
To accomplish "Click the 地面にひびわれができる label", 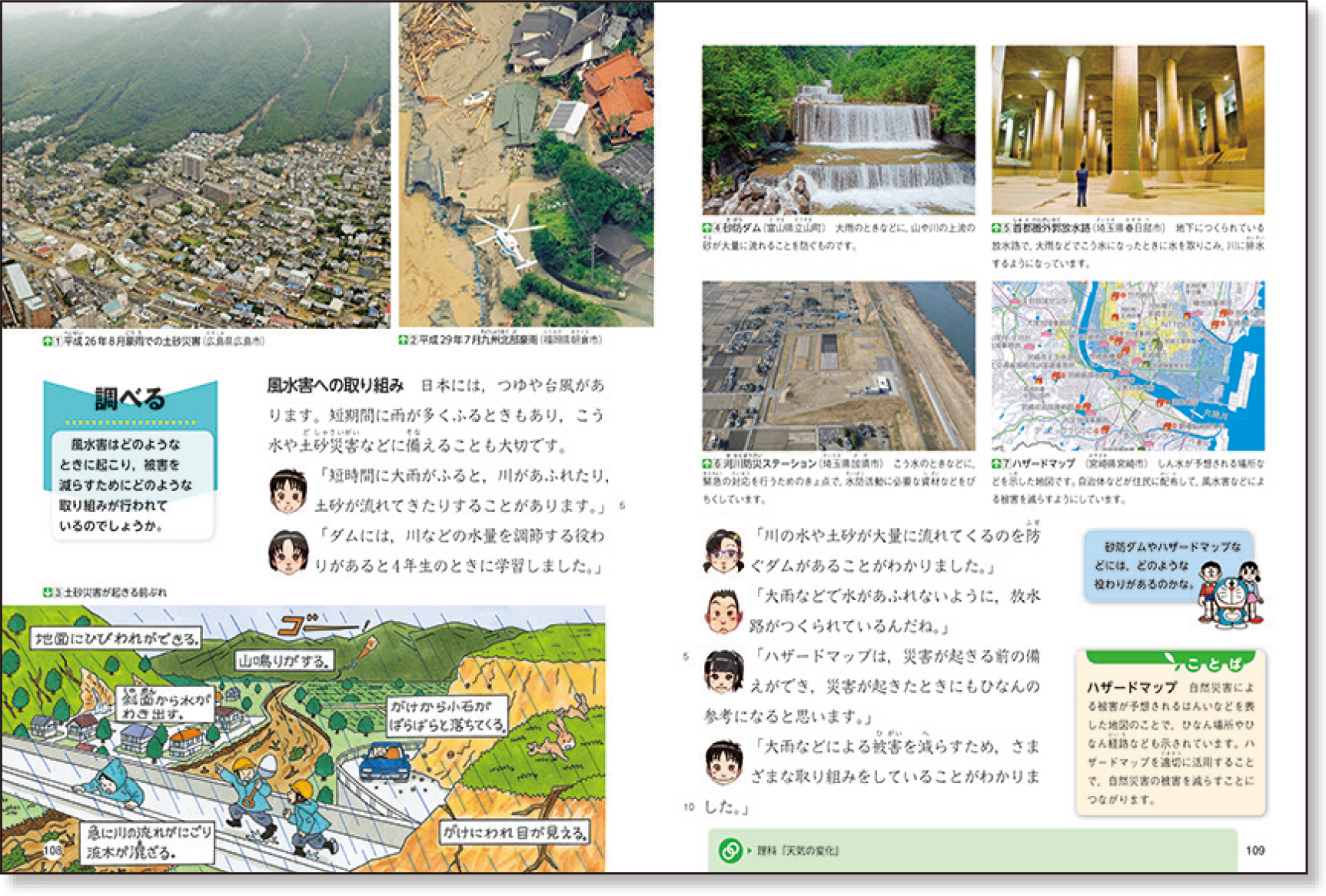I will pyautogui.click(x=116, y=638).
